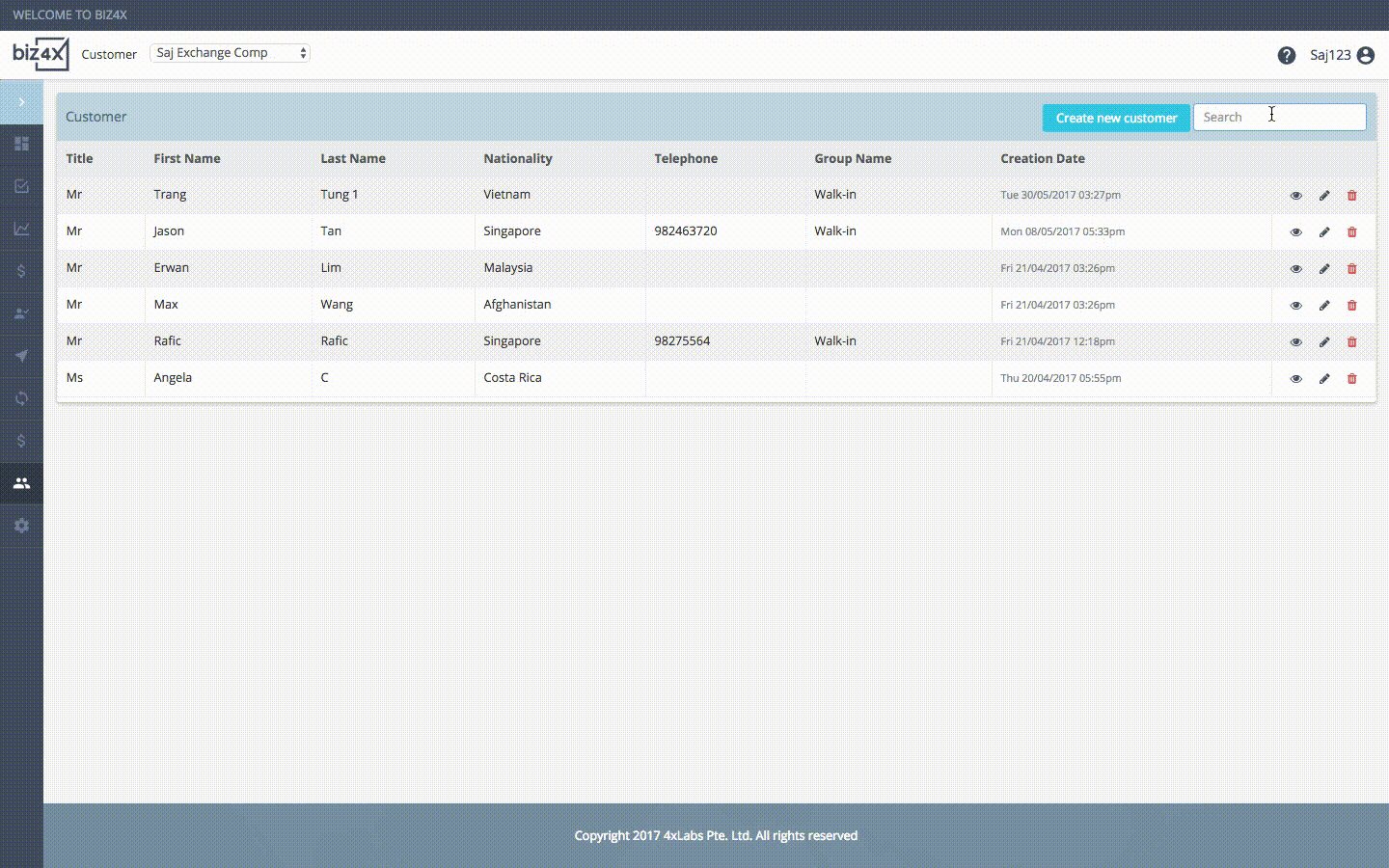The width and height of the screenshot is (1389, 868).
Task: Click the lower dollar sign sidebar icon
Action: (x=21, y=441)
